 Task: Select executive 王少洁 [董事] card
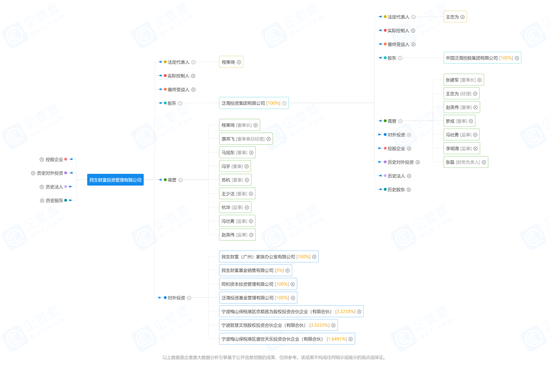point(237,194)
